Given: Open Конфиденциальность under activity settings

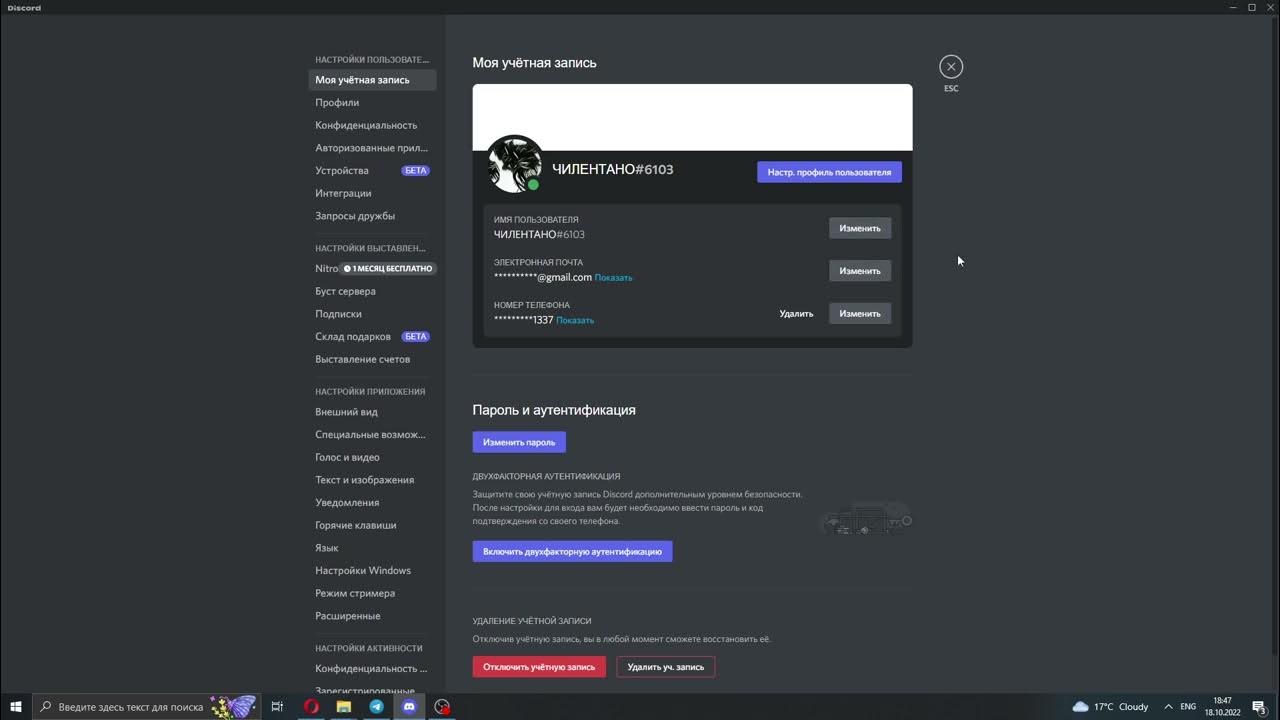Looking at the screenshot, I should (x=372, y=668).
